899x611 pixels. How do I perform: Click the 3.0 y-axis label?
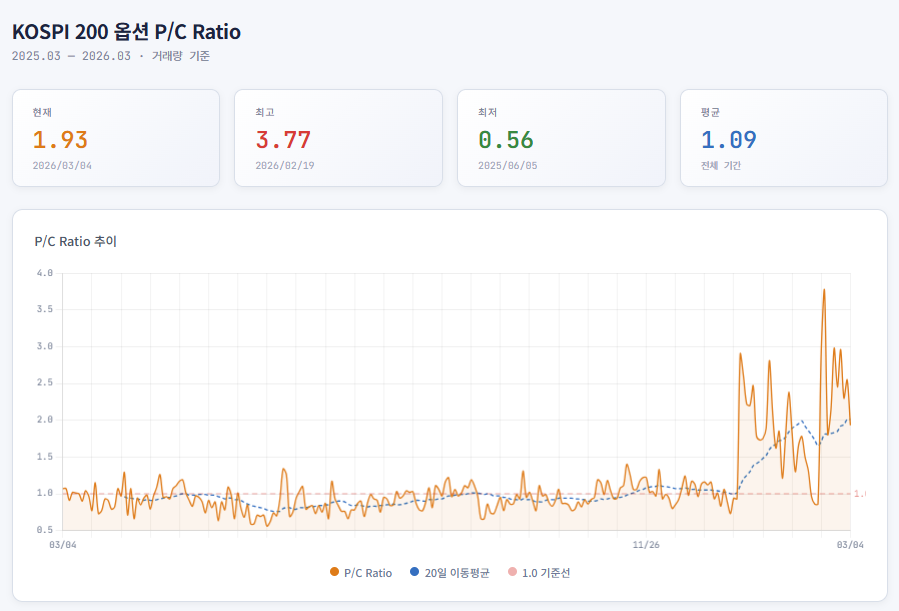[x=45, y=346]
